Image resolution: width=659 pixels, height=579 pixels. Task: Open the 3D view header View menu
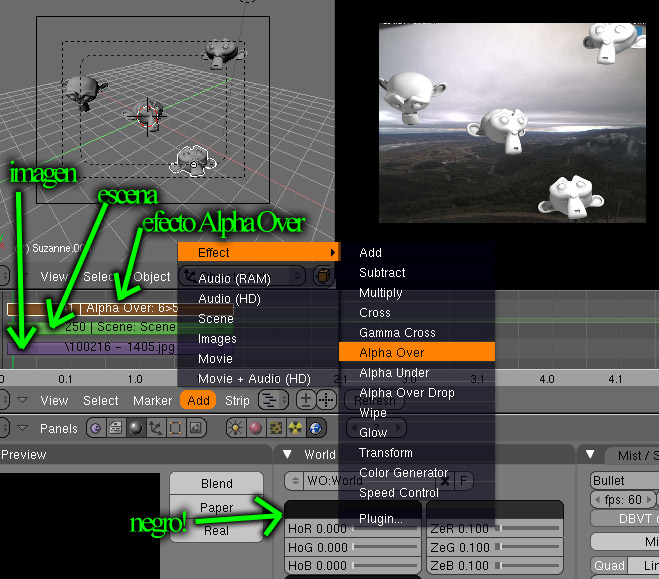[x=54, y=276]
